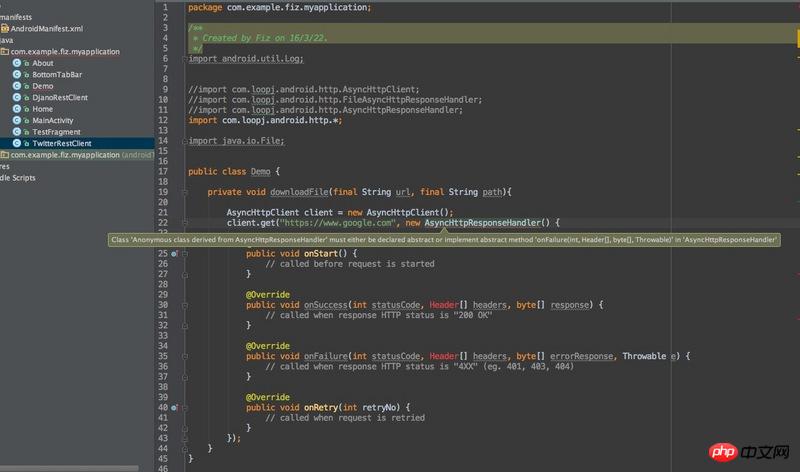Image resolution: width=800 pixels, height=472 pixels.
Task: Click the 'onSuccess' method name
Action: (x=326, y=305)
